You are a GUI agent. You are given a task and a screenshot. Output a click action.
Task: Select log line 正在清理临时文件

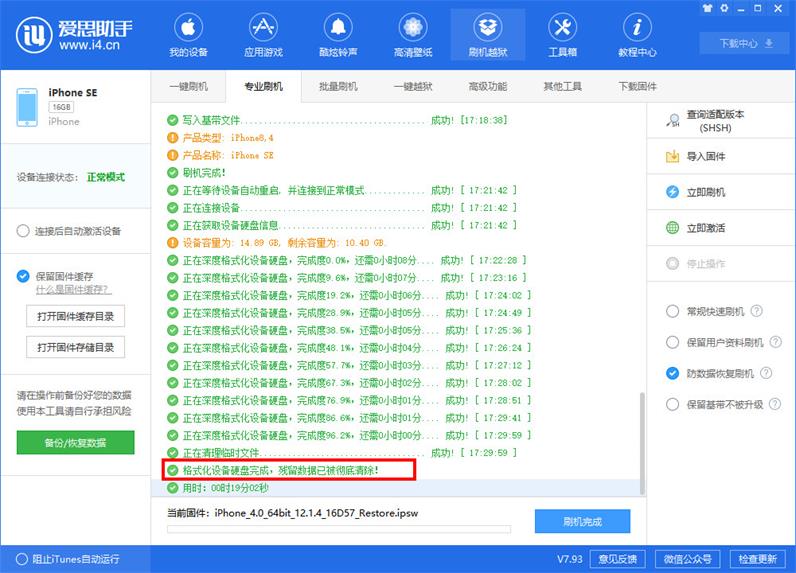(342, 453)
